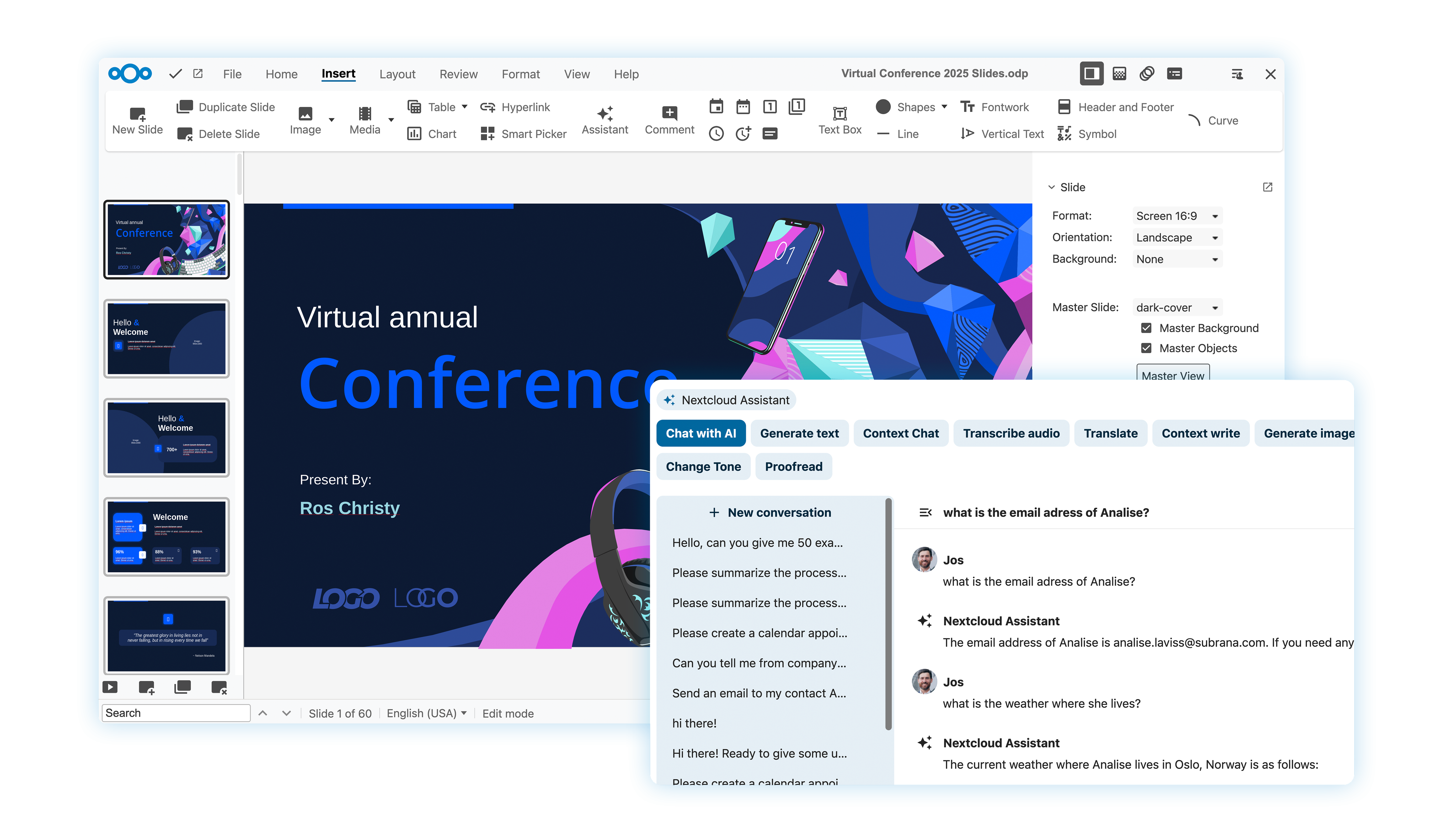Insert the time field clock icon
The width and height of the screenshot is (1456, 819).
click(716, 133)
